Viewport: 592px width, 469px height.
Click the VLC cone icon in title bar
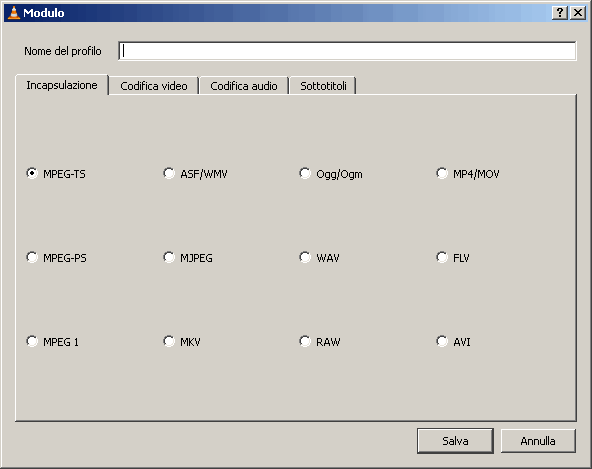coord(14,13)
